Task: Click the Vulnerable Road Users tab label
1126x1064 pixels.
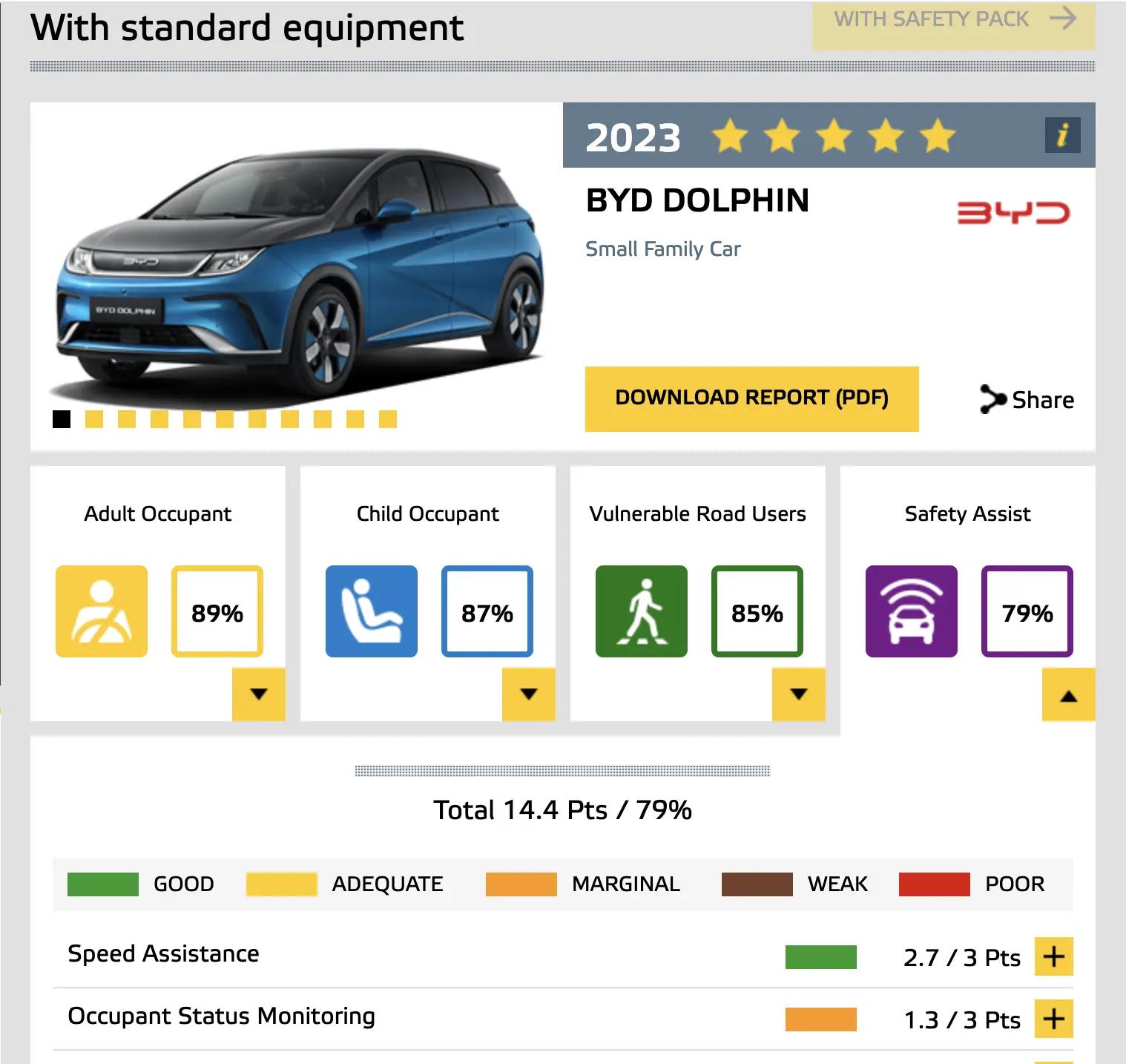Action: [698, 513]
